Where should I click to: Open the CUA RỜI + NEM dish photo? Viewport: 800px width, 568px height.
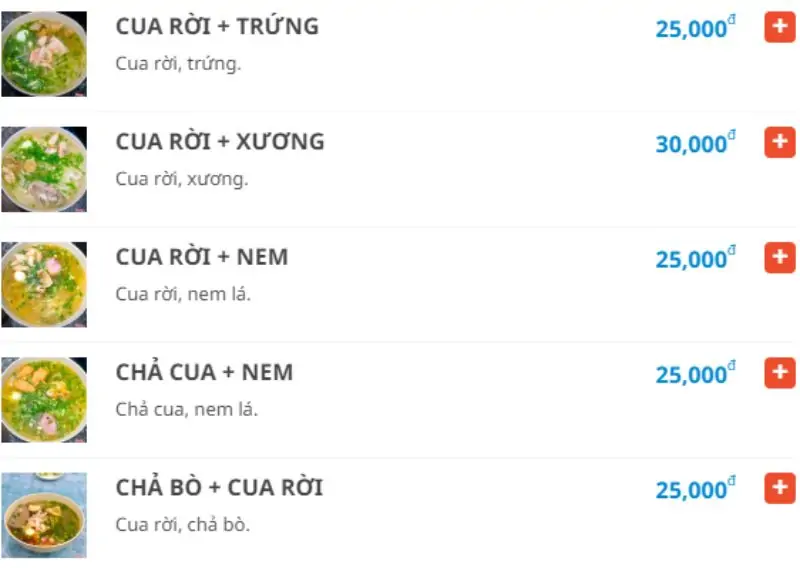point(44,285)
